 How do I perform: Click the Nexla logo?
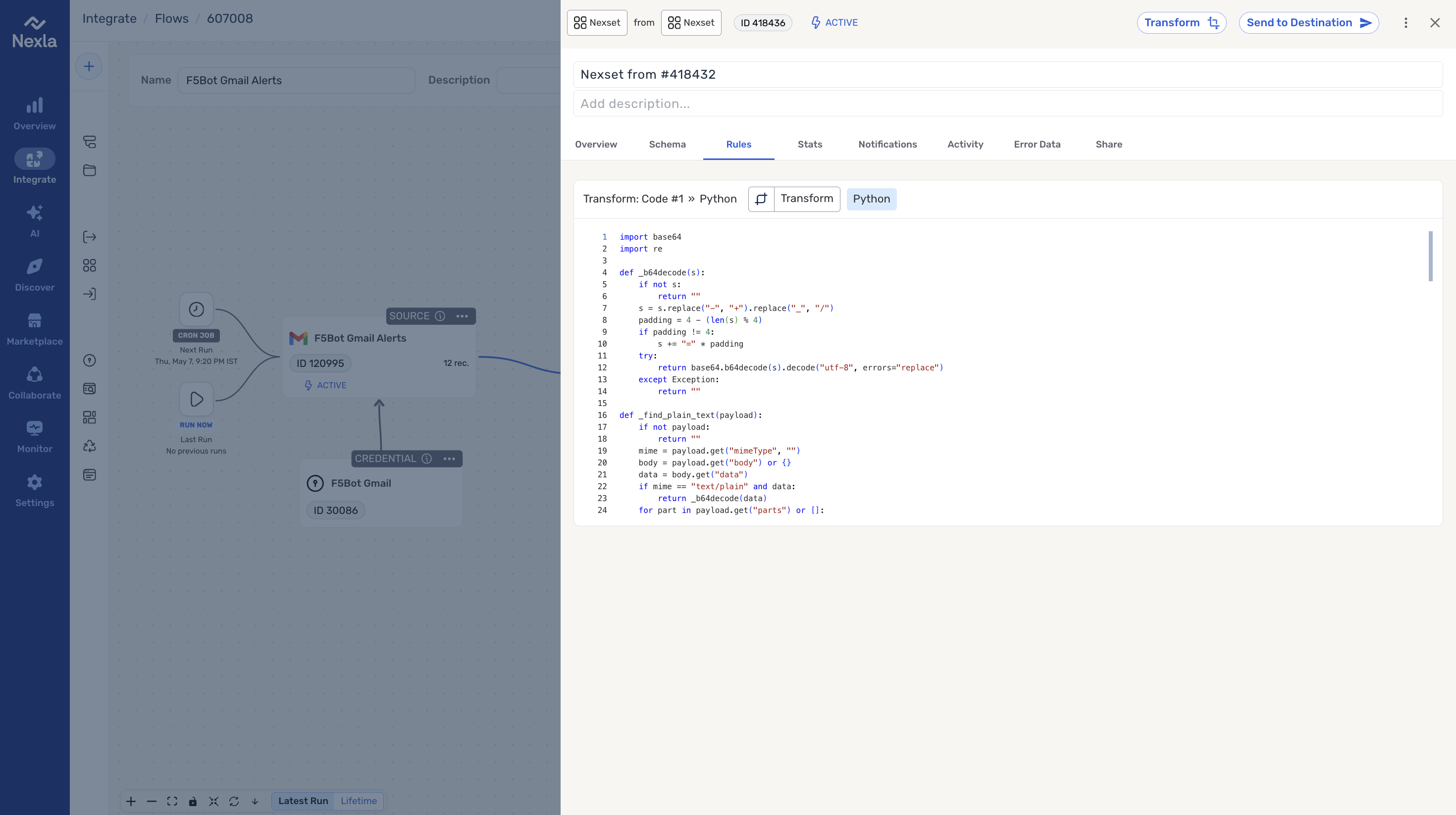[x=35, y=32]
